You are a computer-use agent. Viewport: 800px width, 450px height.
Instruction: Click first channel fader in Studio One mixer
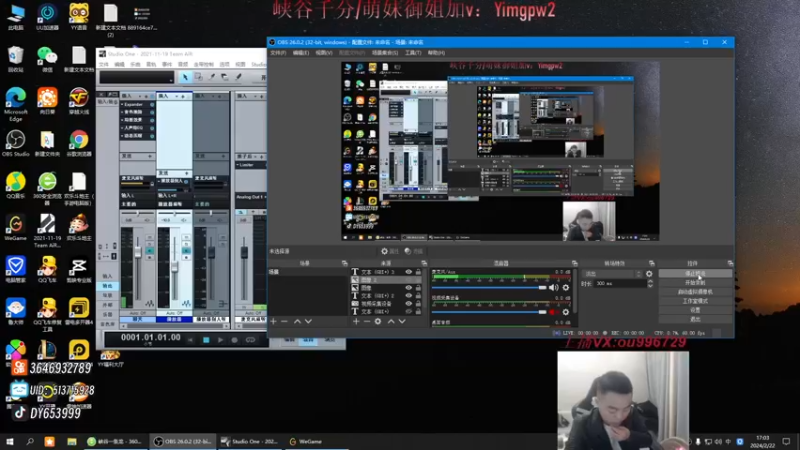point(138,253)
